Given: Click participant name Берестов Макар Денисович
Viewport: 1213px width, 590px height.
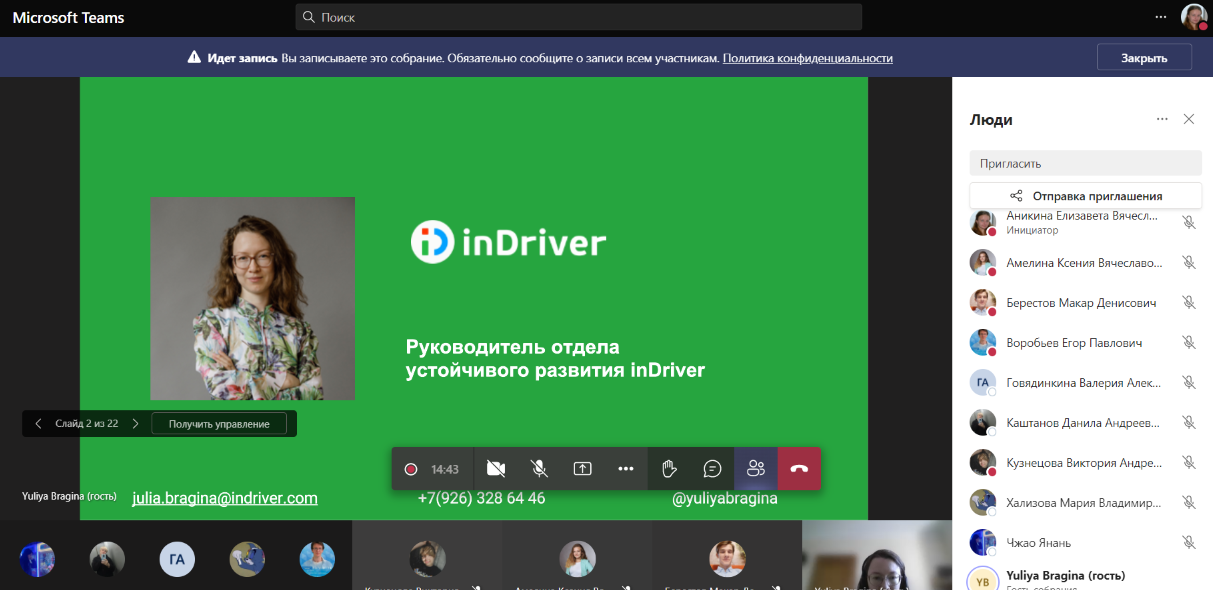Looking at the screenshot, I should (1081, 303).
